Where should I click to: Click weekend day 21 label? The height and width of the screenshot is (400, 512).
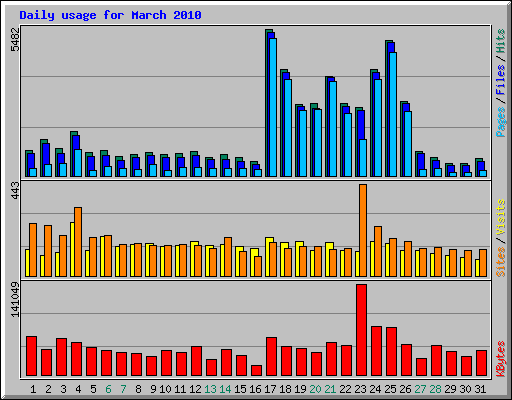[330, 389]
